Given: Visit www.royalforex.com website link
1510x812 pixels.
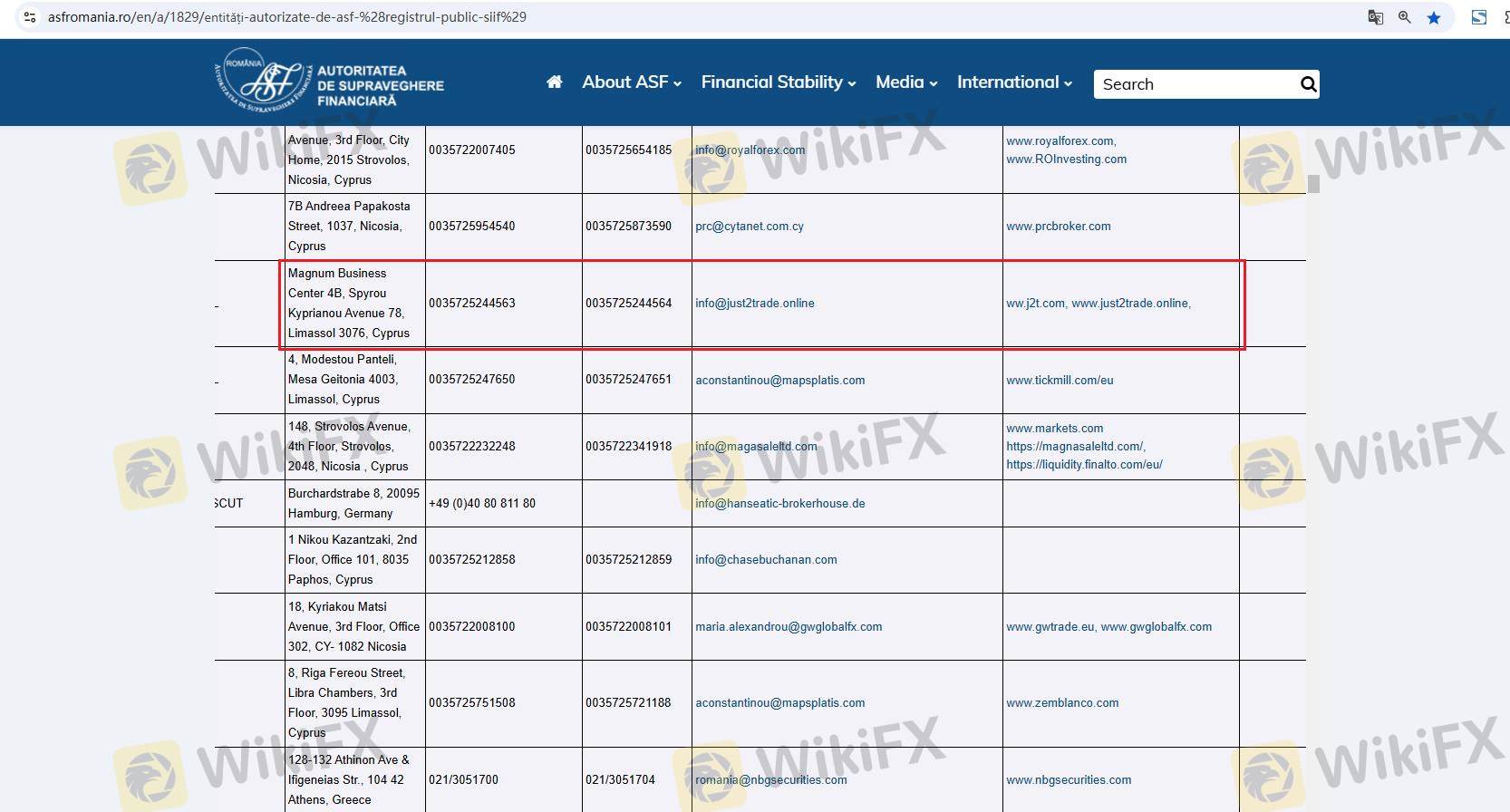Looking at the screenshot, I should [x=1060, y=141].
